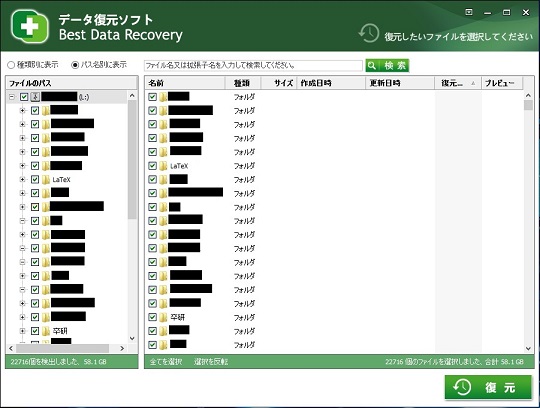This screenshot has height=408, width=540.
Task: Click the 選択を反転 invert selection link
Action: [211, 362]
